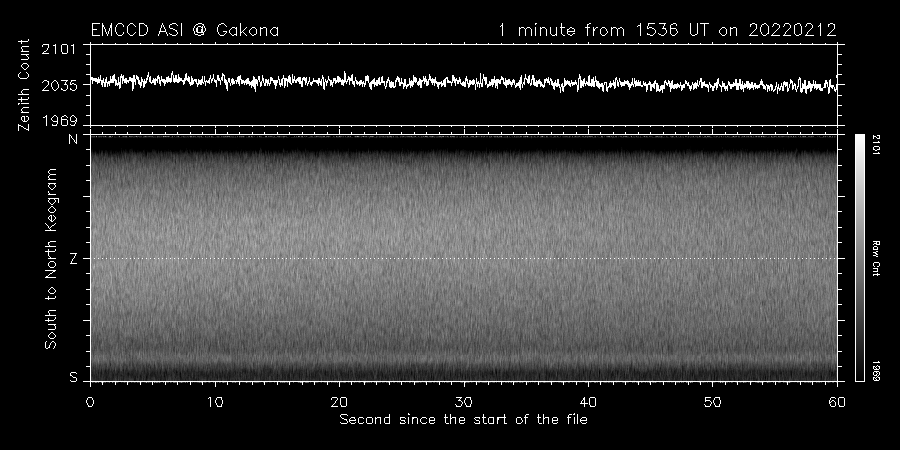Click the 30 second tick label
The image size is (900, 450).
(464, 402)
